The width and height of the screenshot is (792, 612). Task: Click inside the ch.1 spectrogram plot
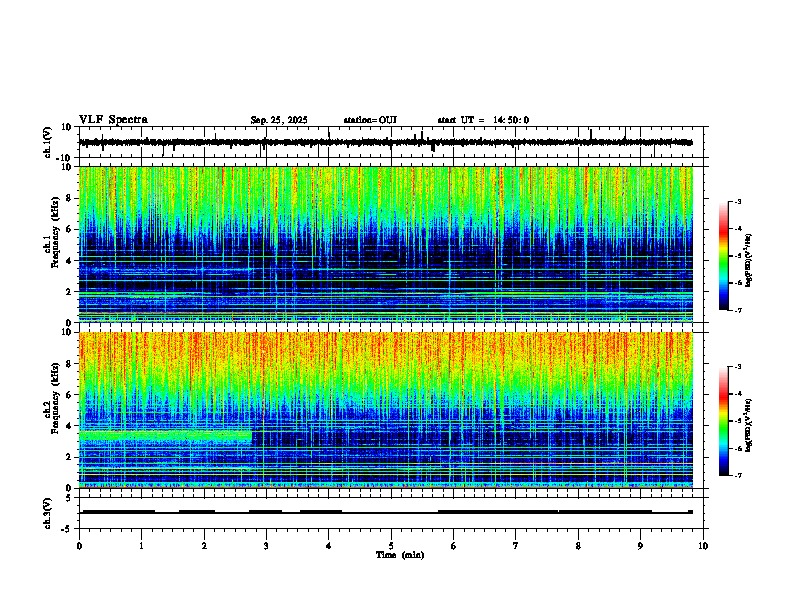pos(386,244)
